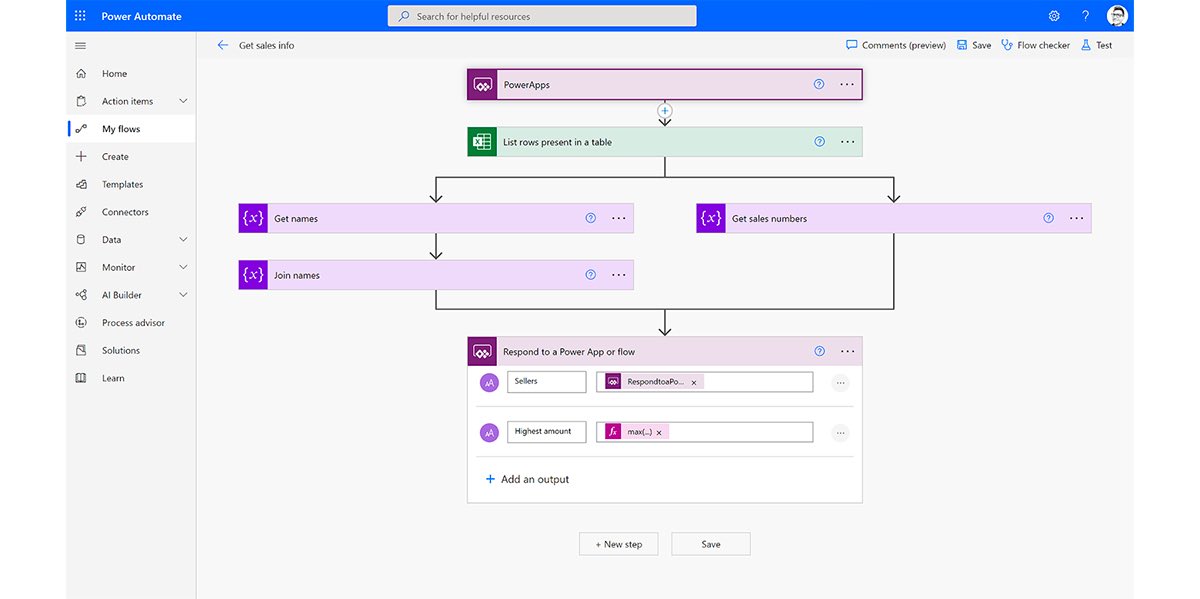Expand the AI Builder submenu chevron
Screen dimensions: 1200x599
coord(183,295)
